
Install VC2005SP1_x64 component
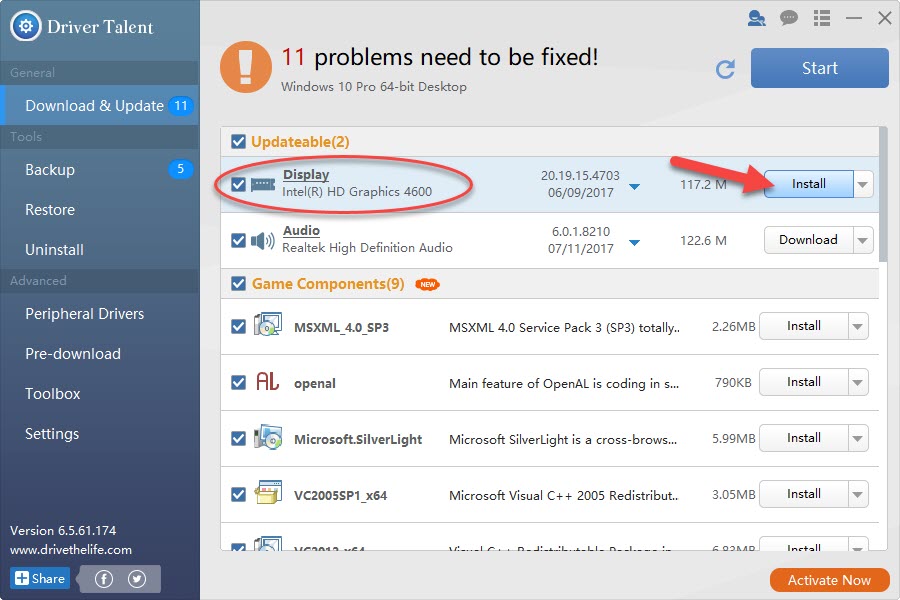[x=804, y=494]
